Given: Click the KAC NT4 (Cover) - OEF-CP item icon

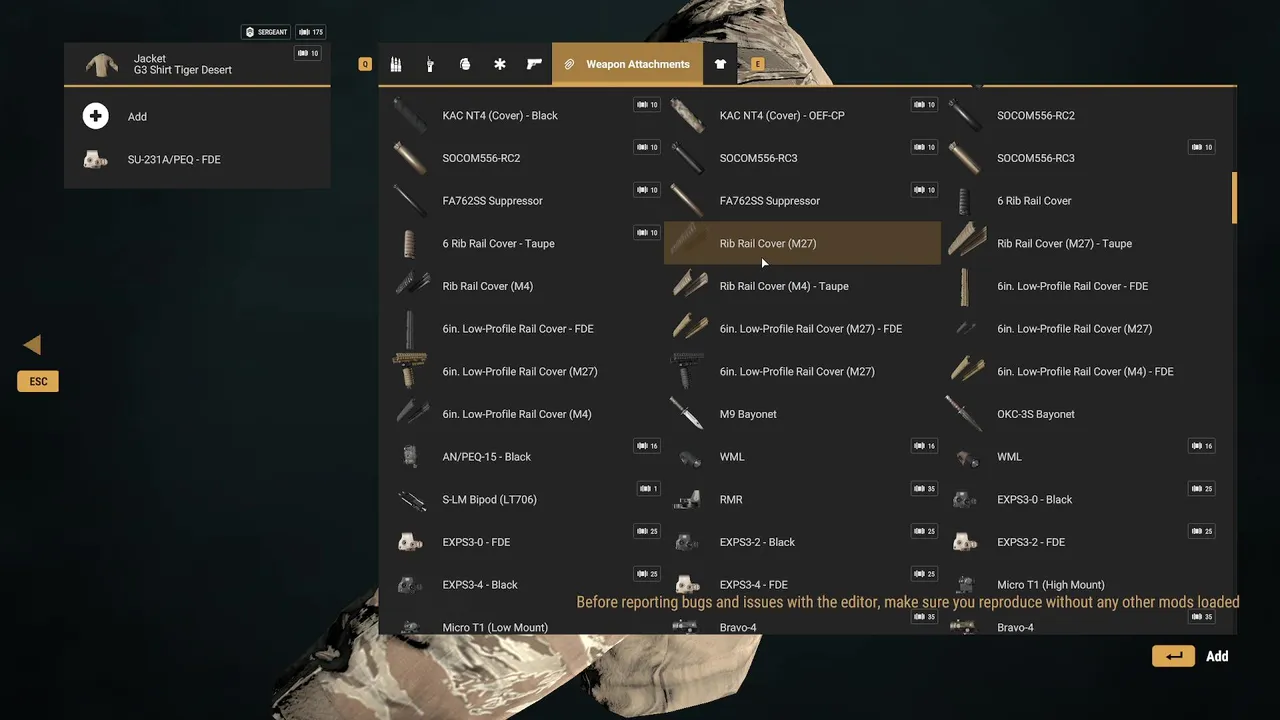Looking at the screenshot, I should click(x=688, y=115).
